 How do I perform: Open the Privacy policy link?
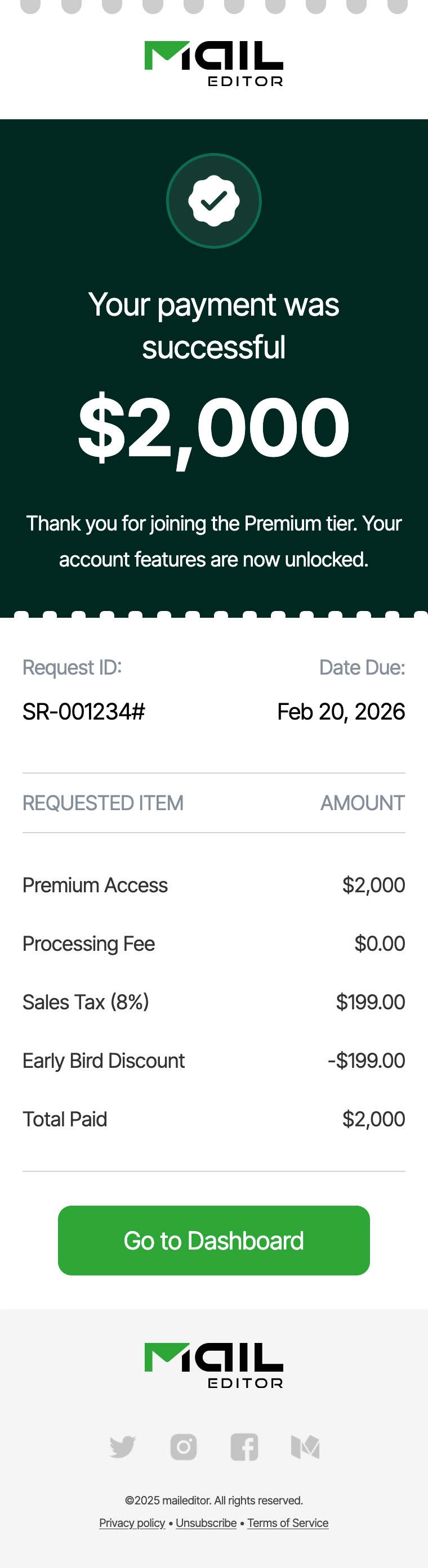132,1523
